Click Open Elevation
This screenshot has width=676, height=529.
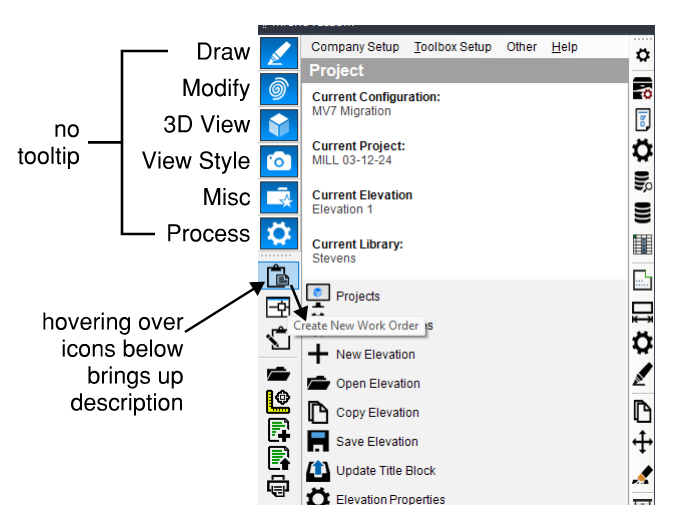[x=363, y=383]
